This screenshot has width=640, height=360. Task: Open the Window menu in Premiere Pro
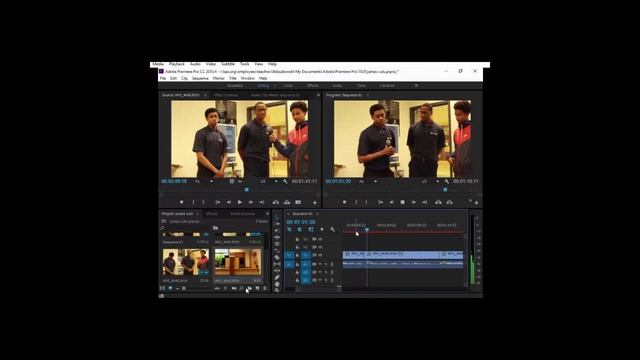(x=247, y=78)
